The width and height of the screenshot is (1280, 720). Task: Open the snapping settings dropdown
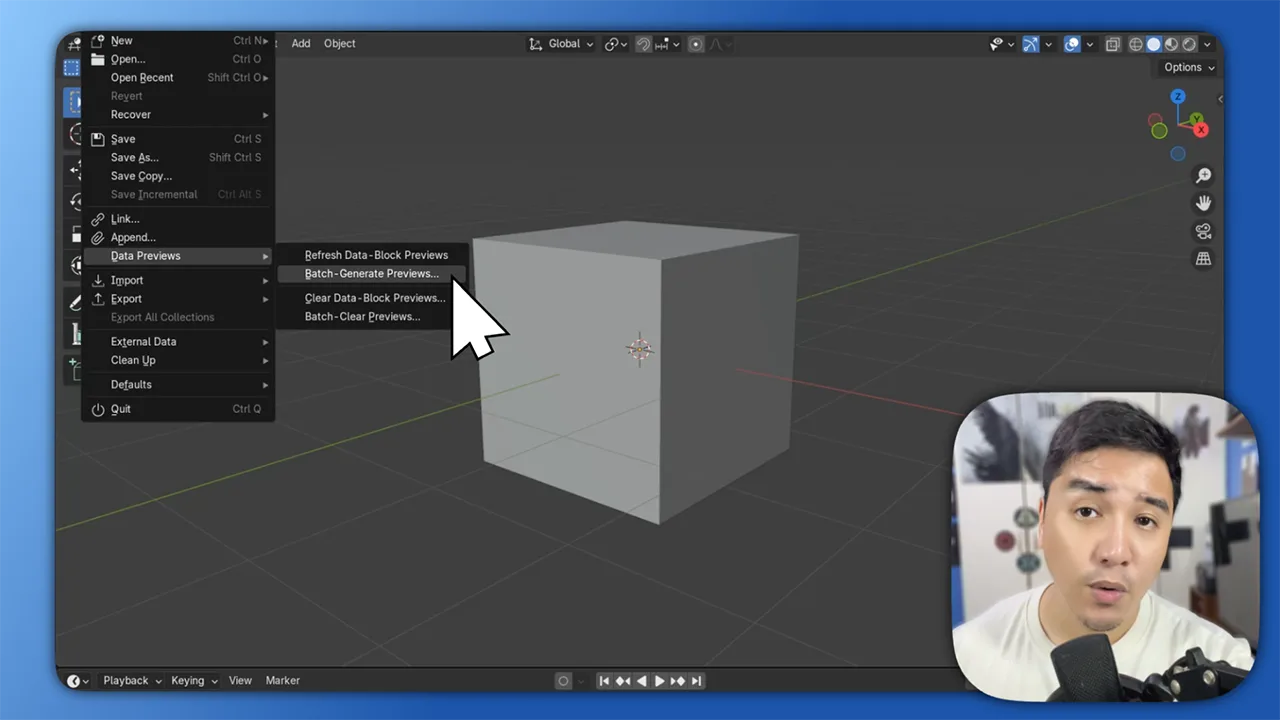pyautogui.click(x=677, y=44)
